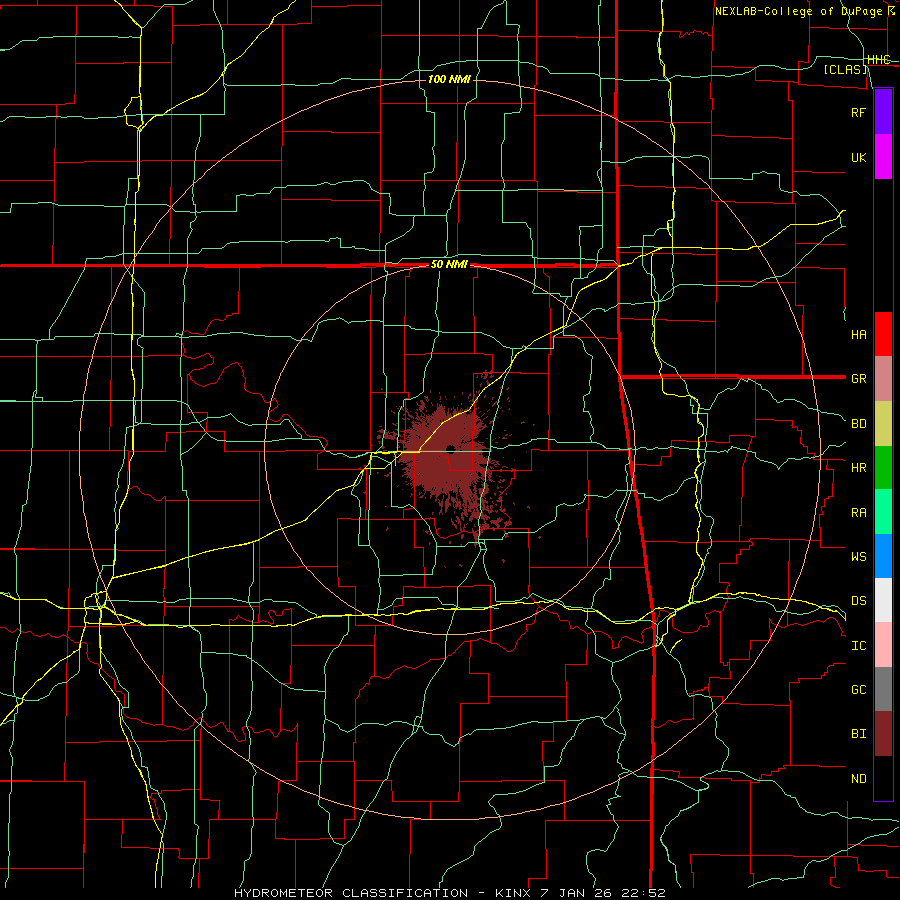Click the HR legend label
Screen dimensions: 900x900
tap(859, 468)
